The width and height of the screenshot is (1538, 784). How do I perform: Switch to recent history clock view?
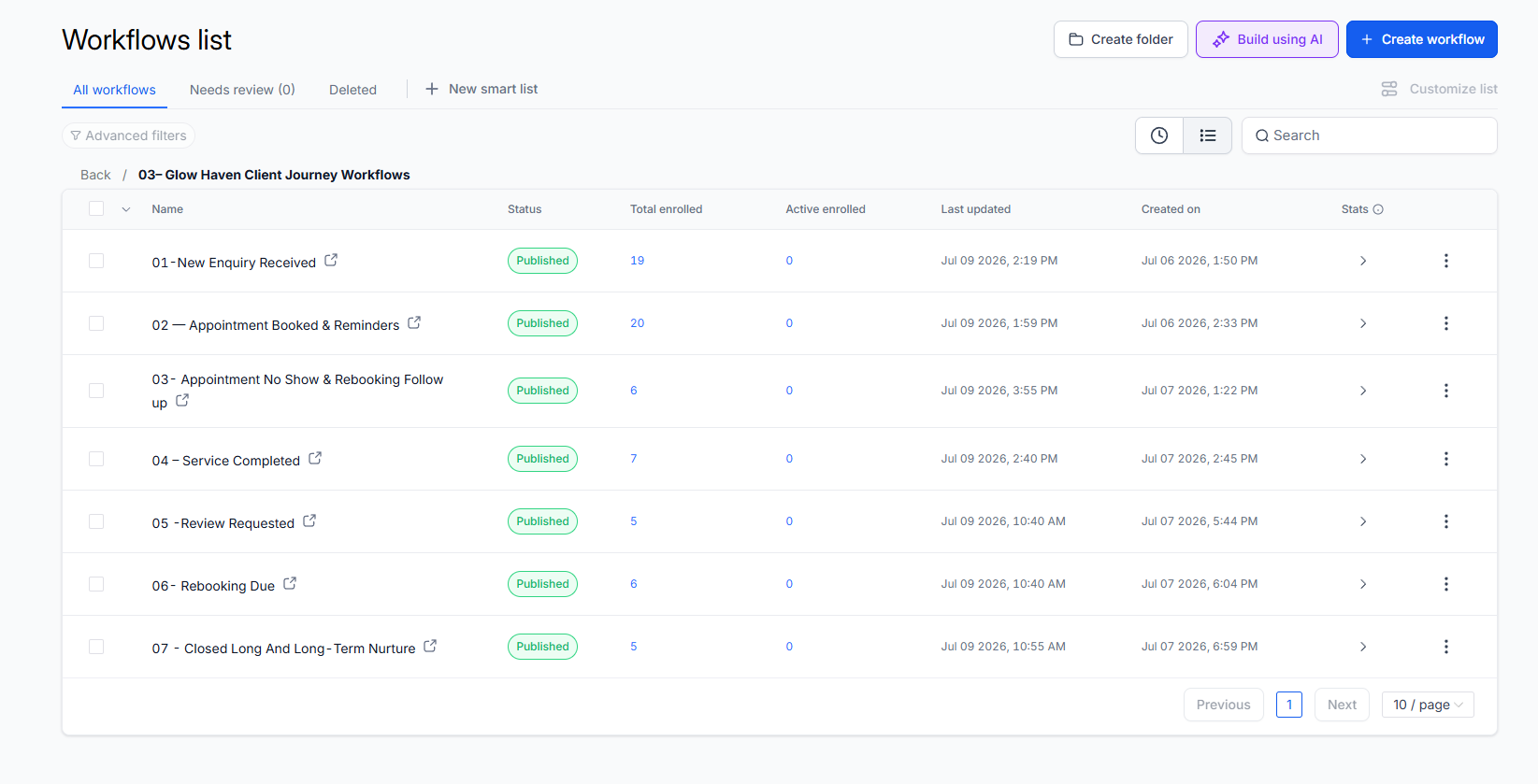tap(1159, 135)
